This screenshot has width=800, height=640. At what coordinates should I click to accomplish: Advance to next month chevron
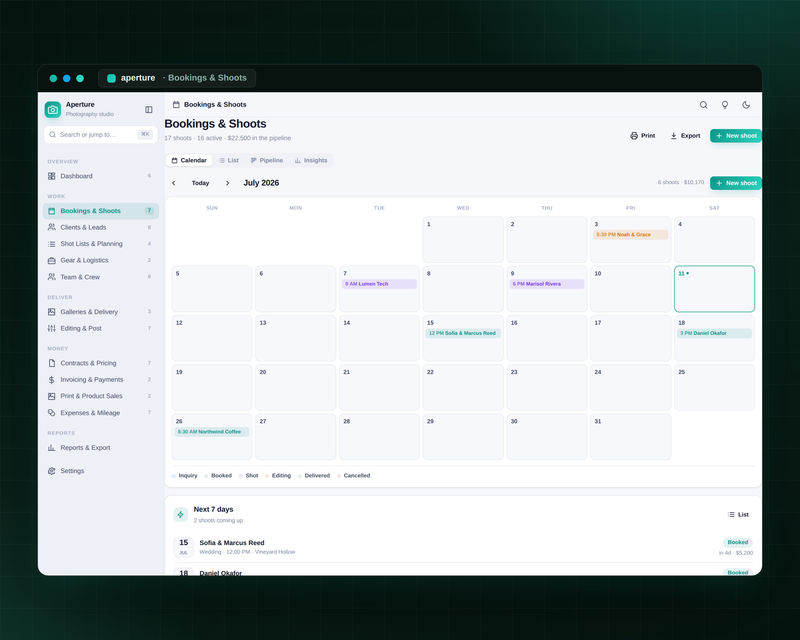[x=228, y=183]
